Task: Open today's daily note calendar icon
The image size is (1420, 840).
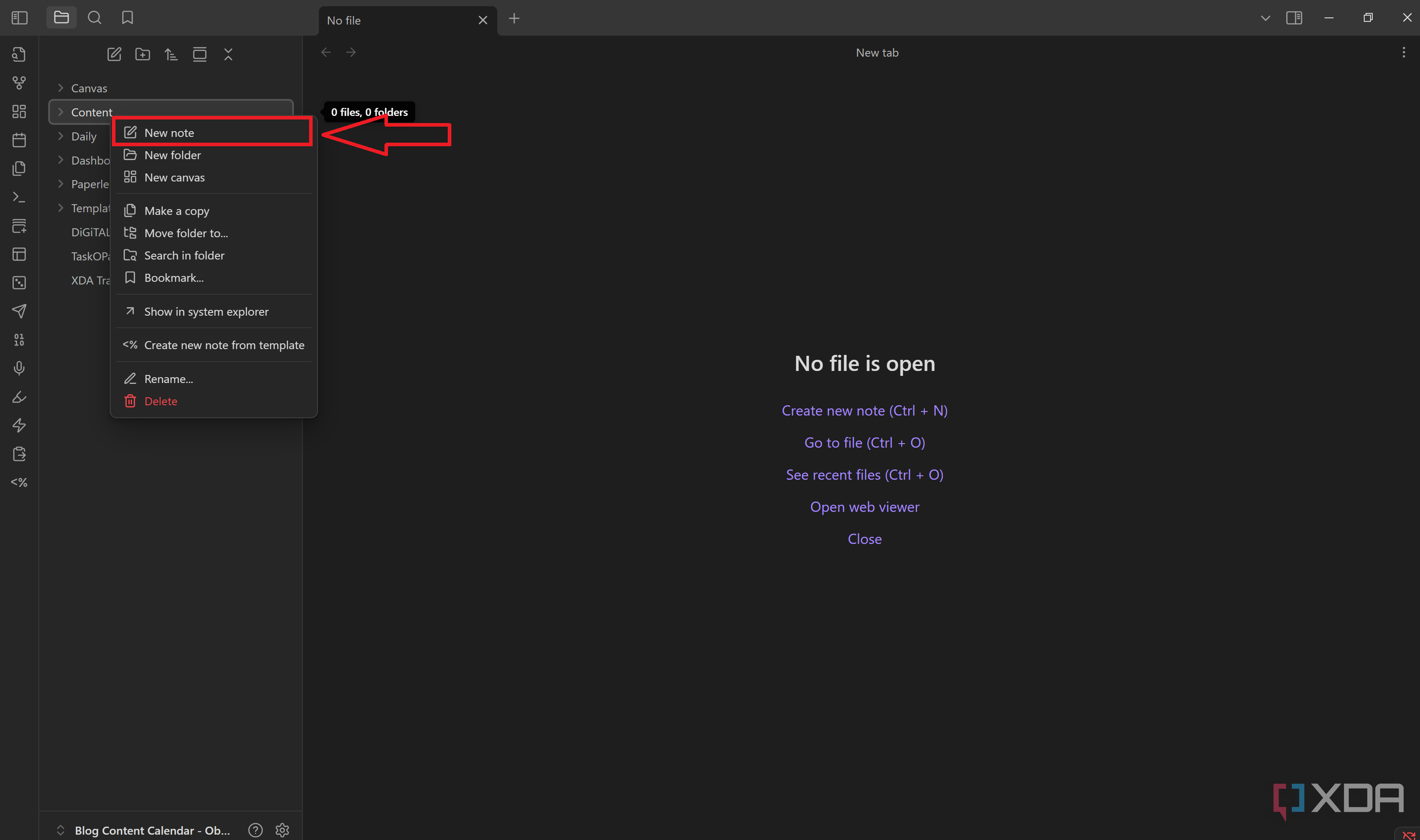Action: 19,140
